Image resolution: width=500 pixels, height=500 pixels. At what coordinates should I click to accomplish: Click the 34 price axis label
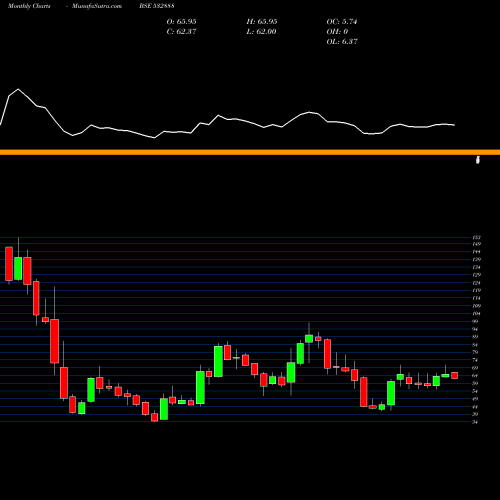[x=476, y=422]
